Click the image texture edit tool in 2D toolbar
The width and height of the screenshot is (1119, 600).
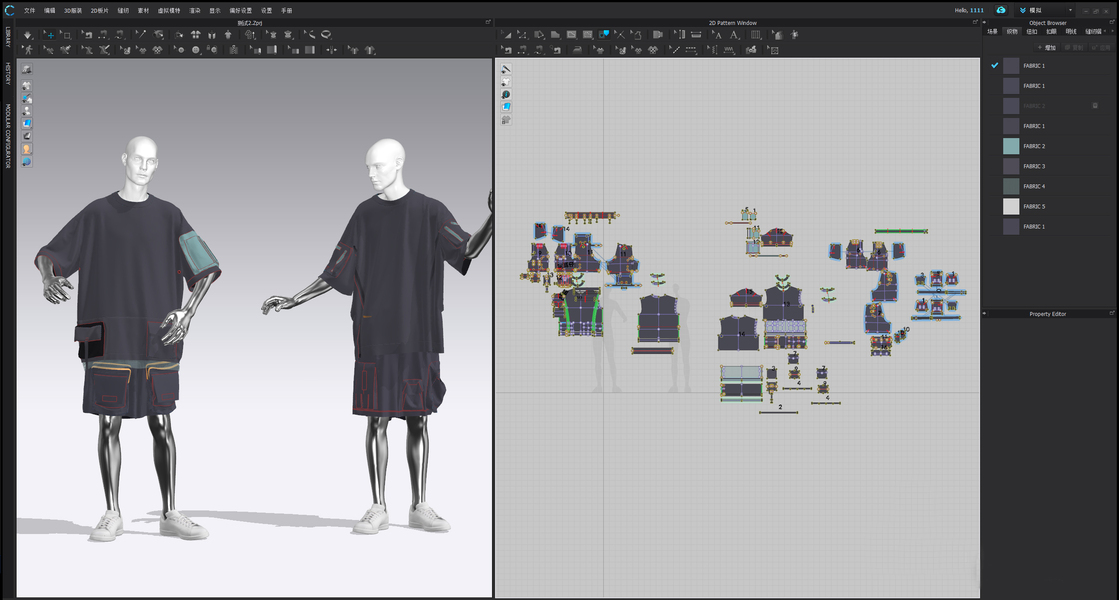[x=774, y=50]
